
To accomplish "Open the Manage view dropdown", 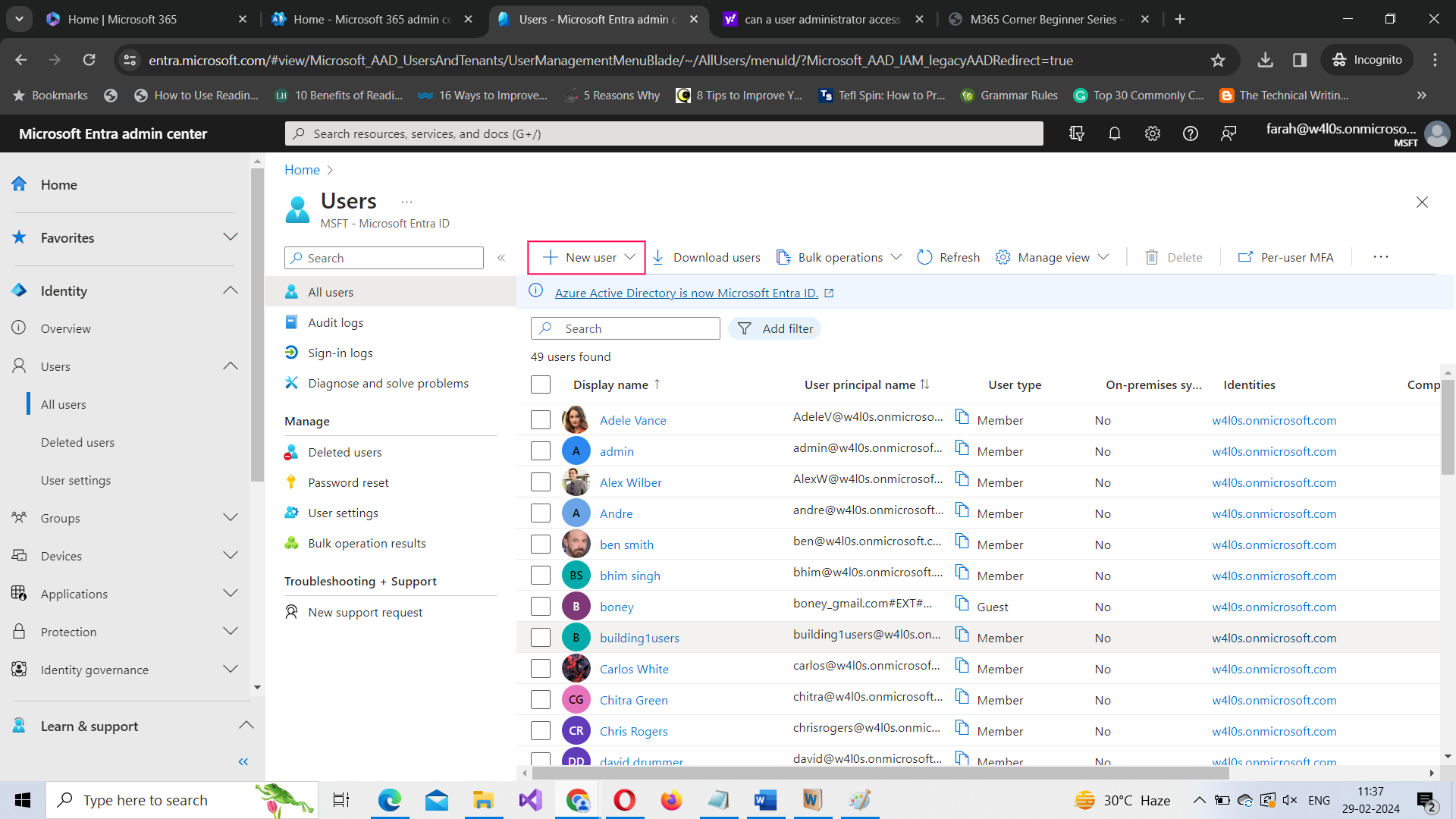I will (1053, 257).
